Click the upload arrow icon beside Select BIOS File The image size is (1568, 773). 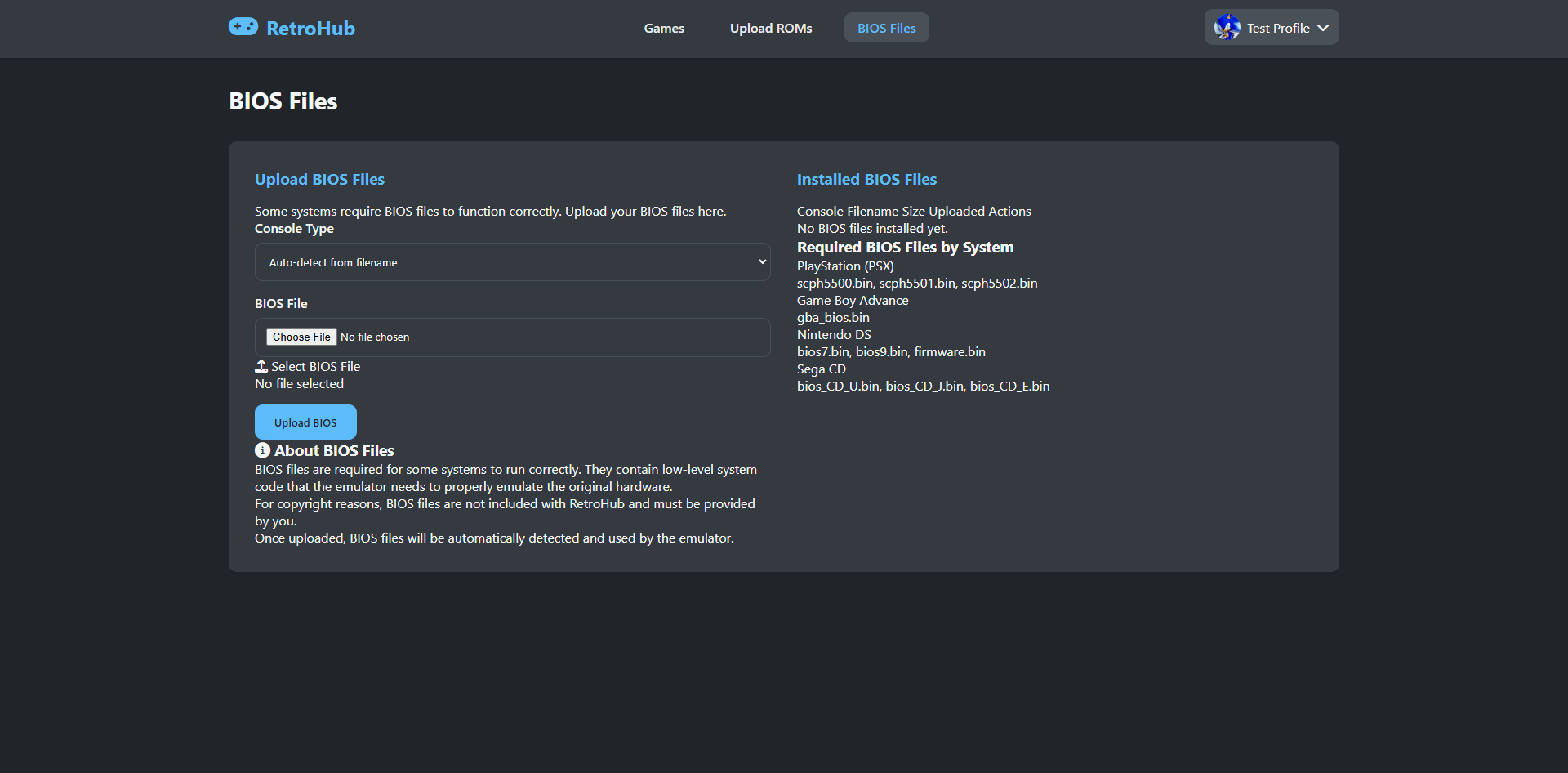click(x=261, y=366)
